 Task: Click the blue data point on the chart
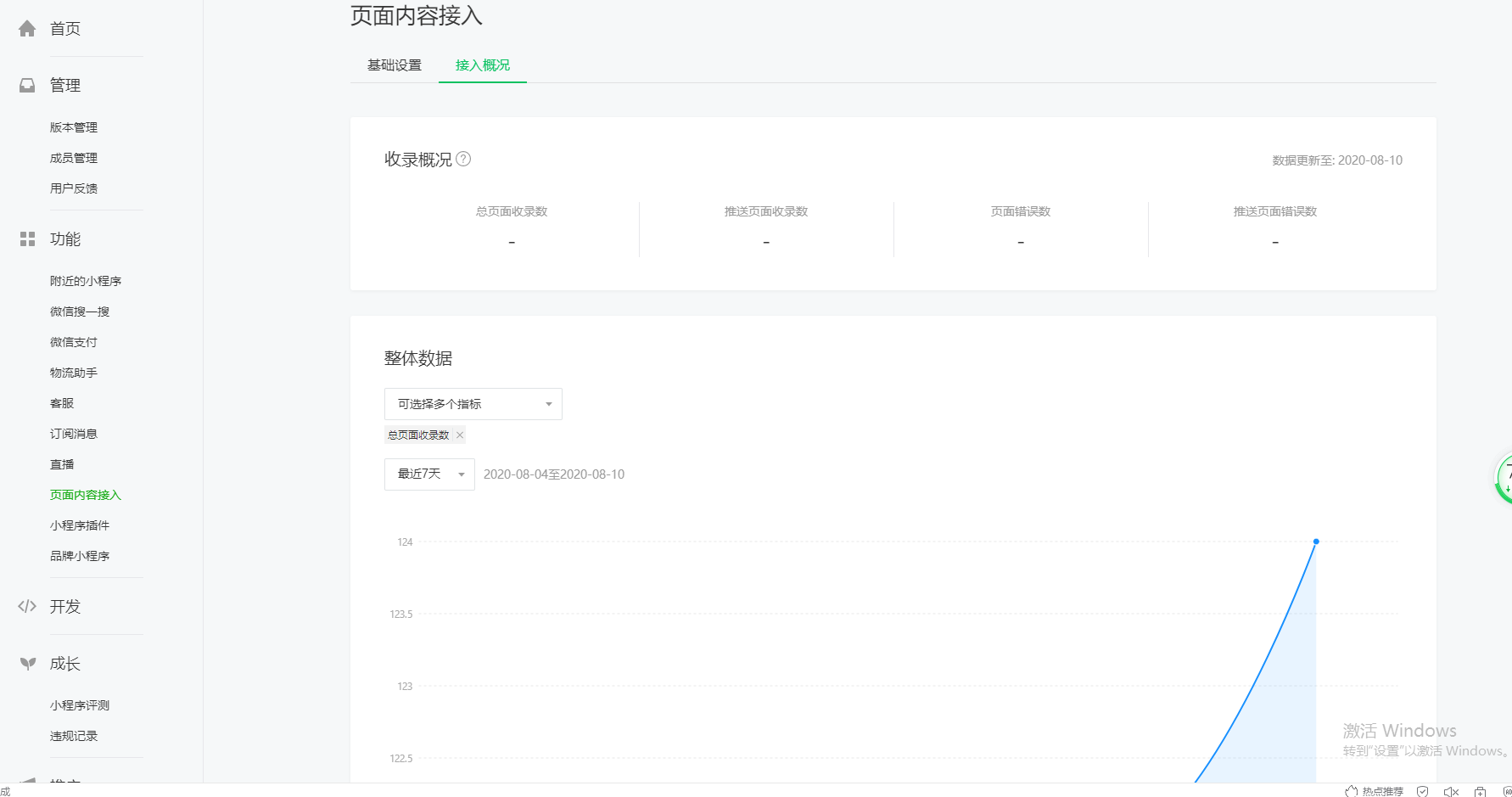(x=1316, y=542)
